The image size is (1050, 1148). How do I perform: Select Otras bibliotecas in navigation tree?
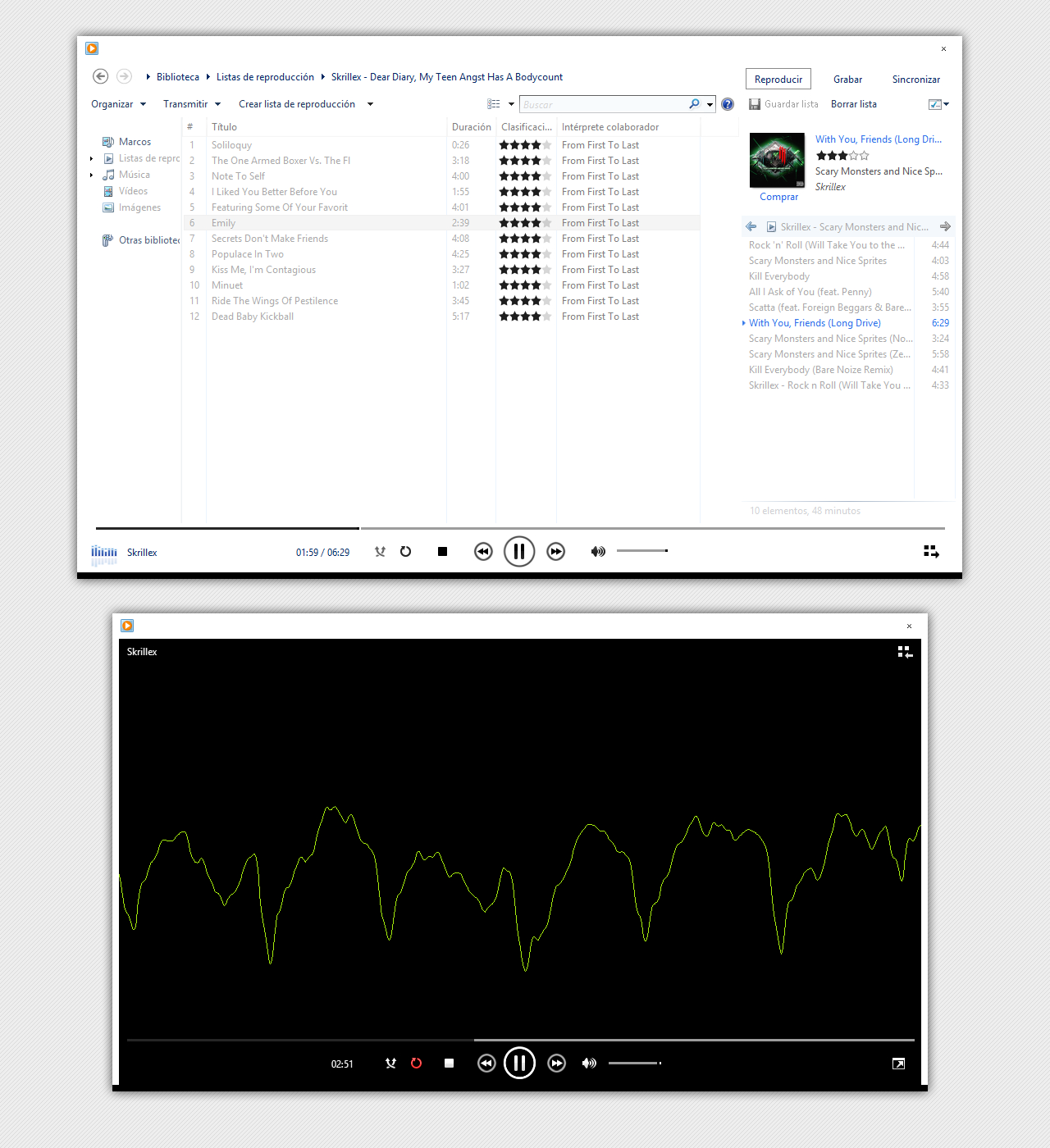[141, 240]
